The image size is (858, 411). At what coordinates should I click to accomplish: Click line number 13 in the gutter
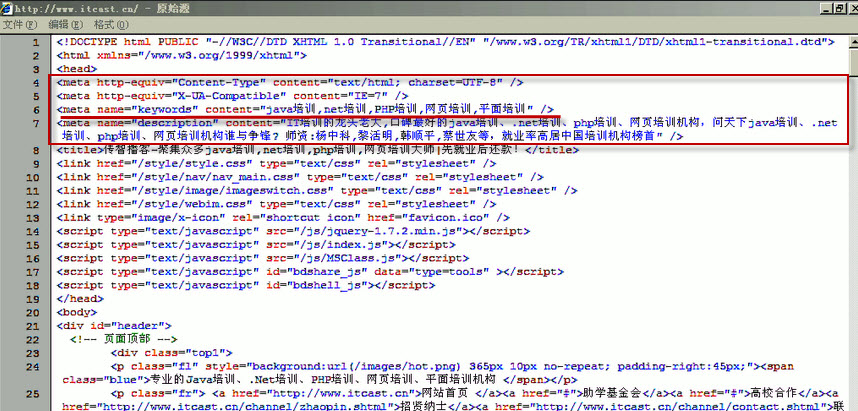33,218
